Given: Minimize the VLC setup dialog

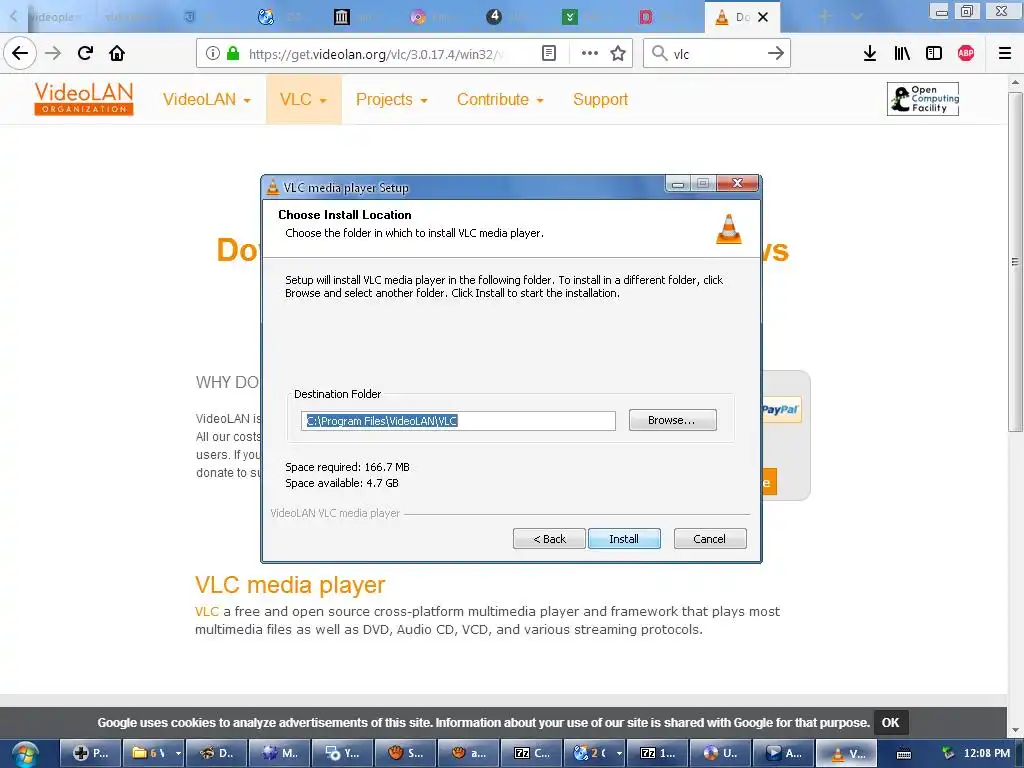Looking at the screenshot, I should [x=678, y=184].
